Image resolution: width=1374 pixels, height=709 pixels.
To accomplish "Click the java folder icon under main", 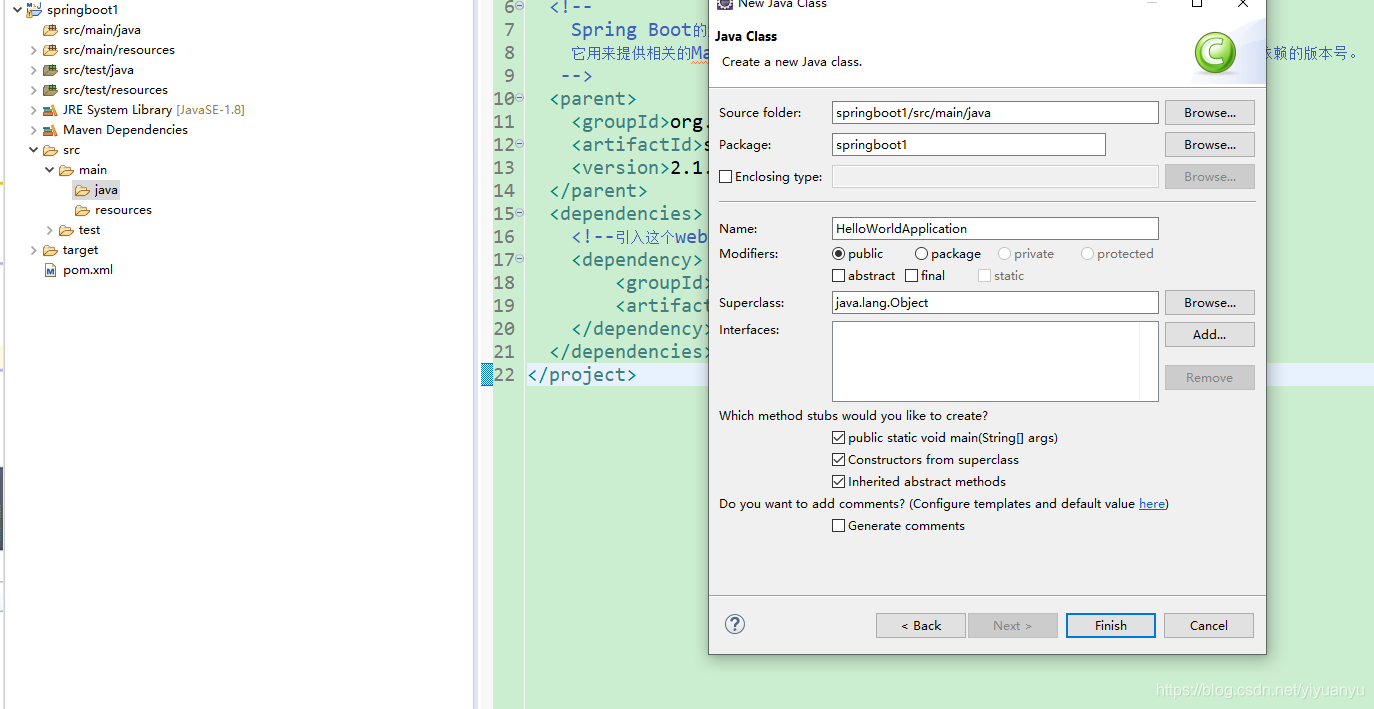I will click(x=82, y=190).
